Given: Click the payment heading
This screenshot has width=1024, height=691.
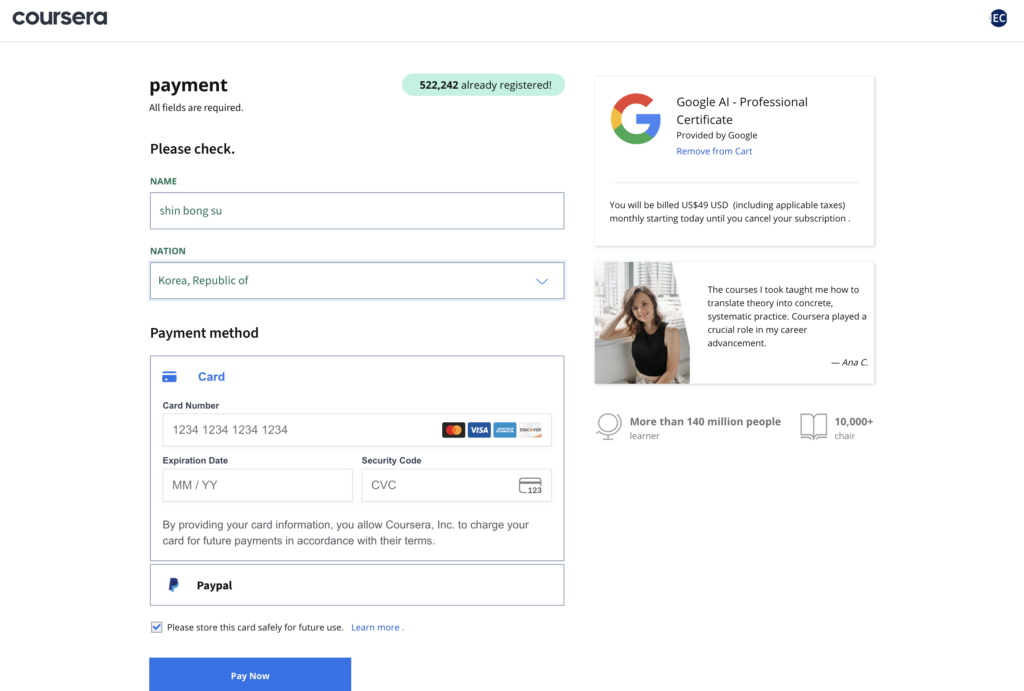Looking at the screenshot, I should [188, 85].
